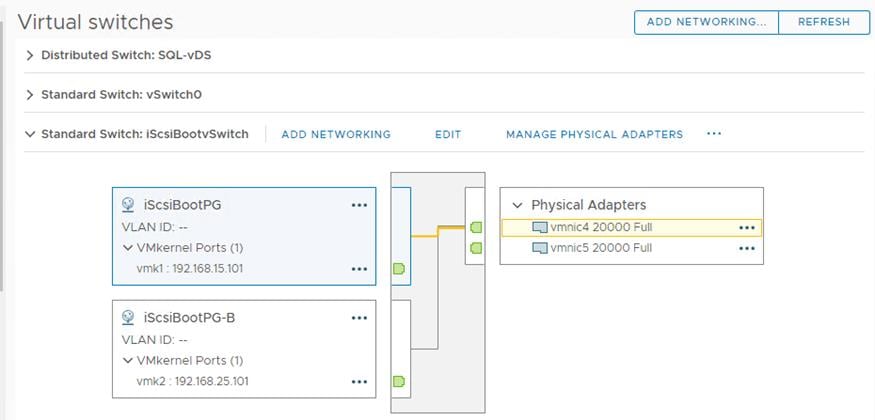This screenshot has width=875, height=420.
Task: Open the iScsiBootPG port group actions ellipsis
Action: [x=359, y=205]
